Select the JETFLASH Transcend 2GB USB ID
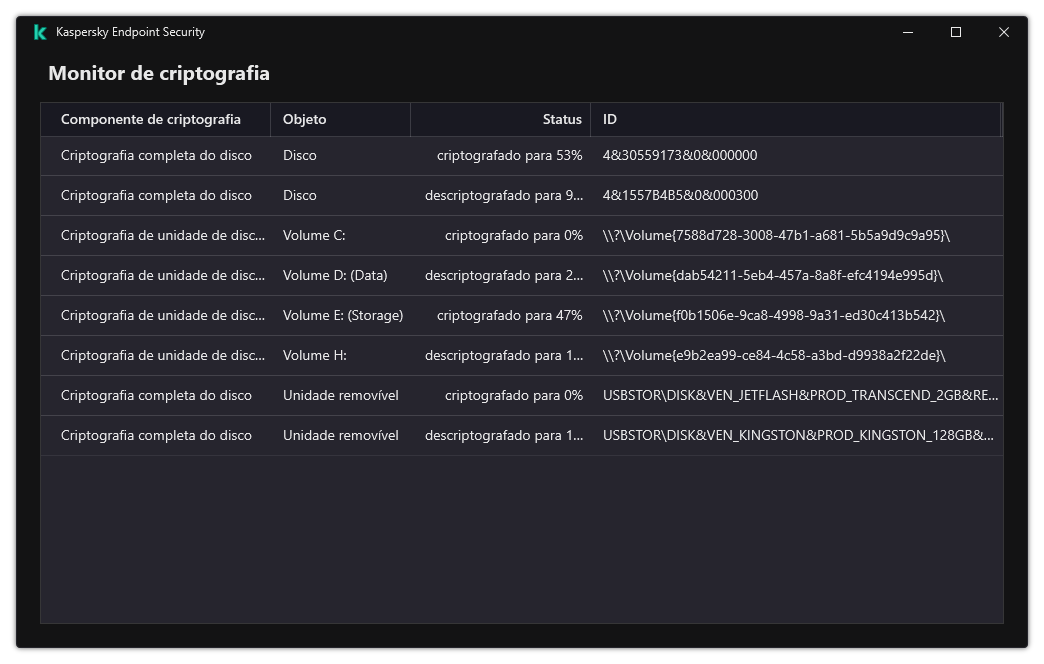Screen dimensions: 1044x664 (x=800, y=395)
